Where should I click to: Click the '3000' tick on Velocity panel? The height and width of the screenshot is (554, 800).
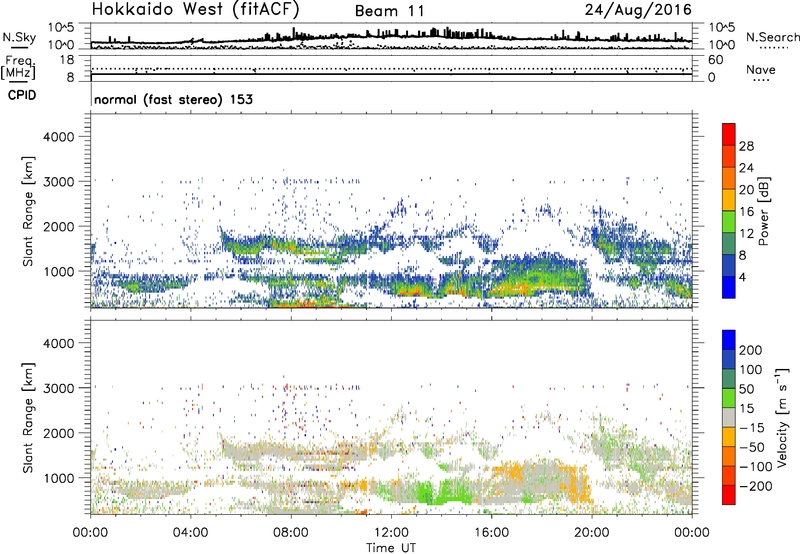[58, 388]
